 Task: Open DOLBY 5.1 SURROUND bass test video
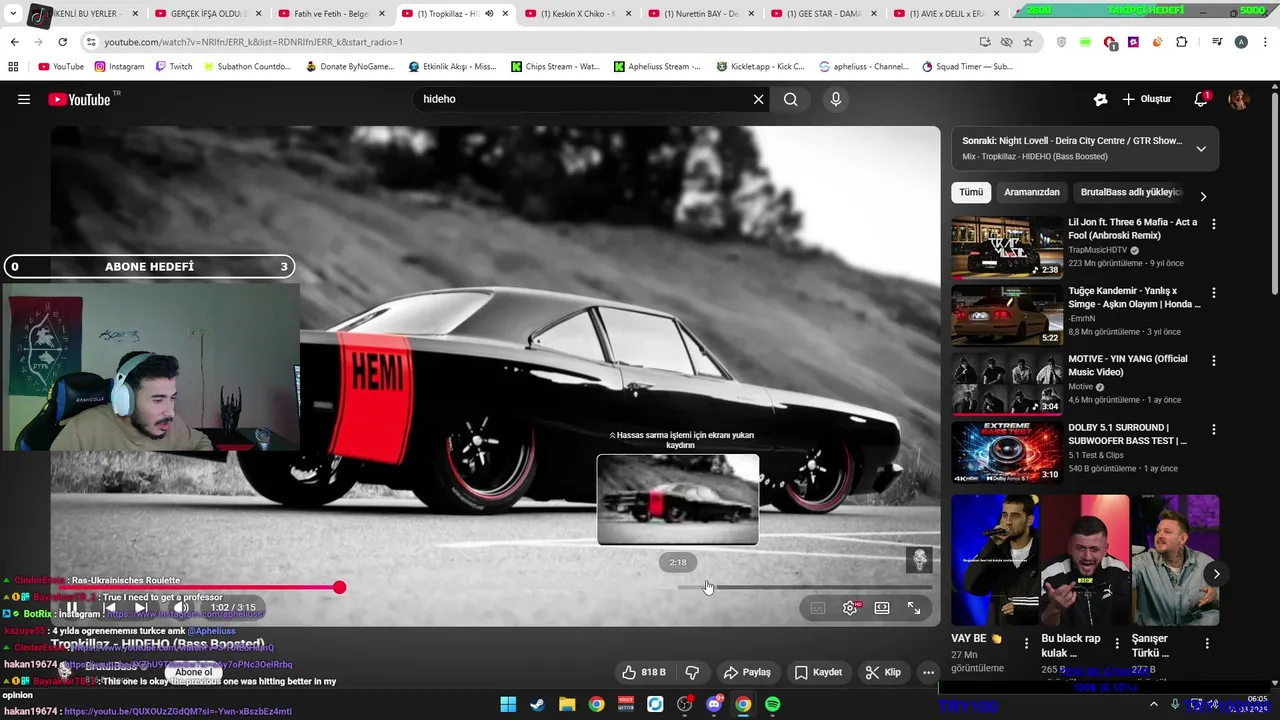pyautogui.click(x=1007, y=453)
